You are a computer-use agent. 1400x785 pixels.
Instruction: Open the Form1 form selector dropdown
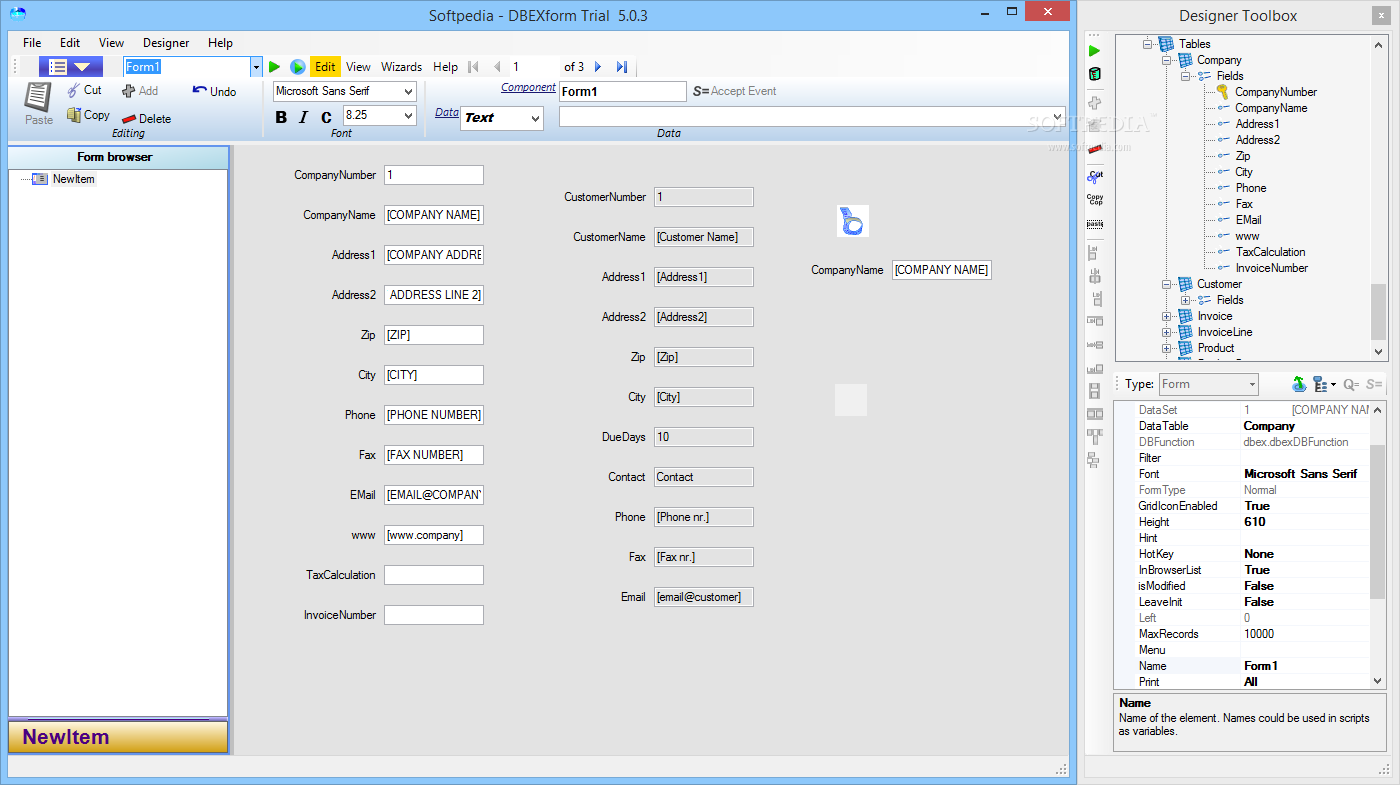point(256,67)
